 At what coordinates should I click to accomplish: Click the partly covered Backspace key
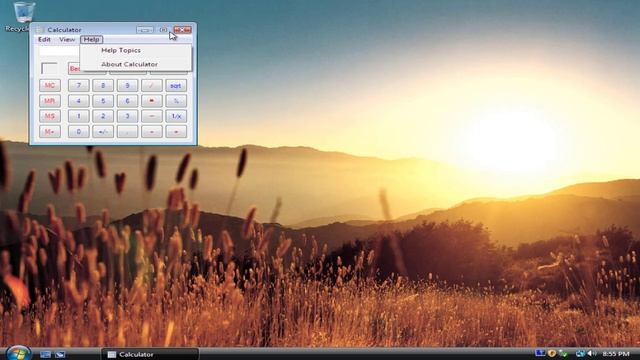(x=74, y=69)
